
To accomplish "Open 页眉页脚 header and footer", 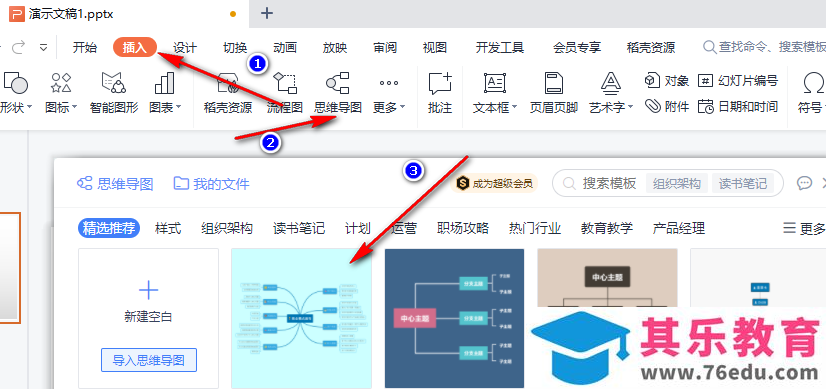I will 554,93.
